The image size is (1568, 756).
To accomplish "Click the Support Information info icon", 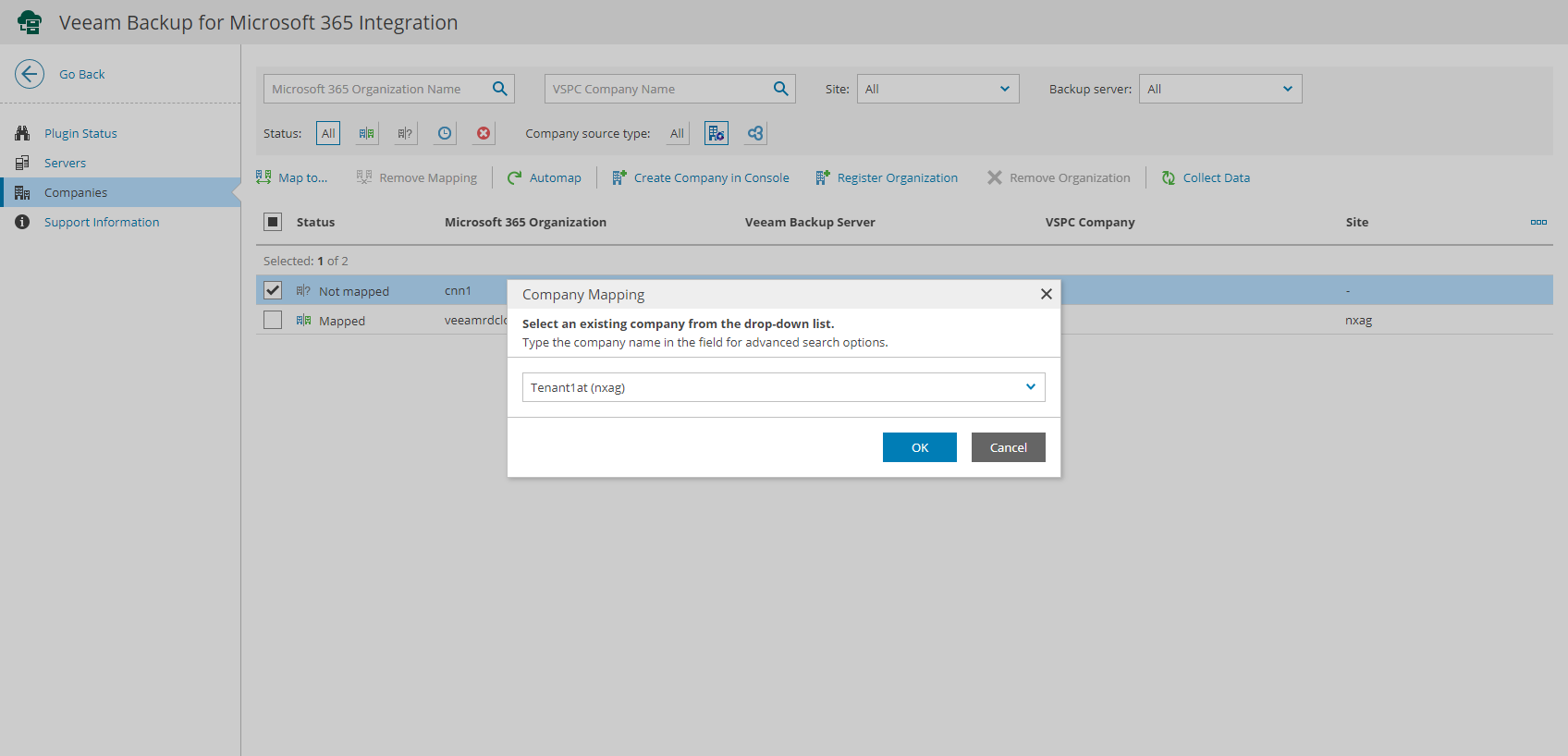I will (22, 222).
